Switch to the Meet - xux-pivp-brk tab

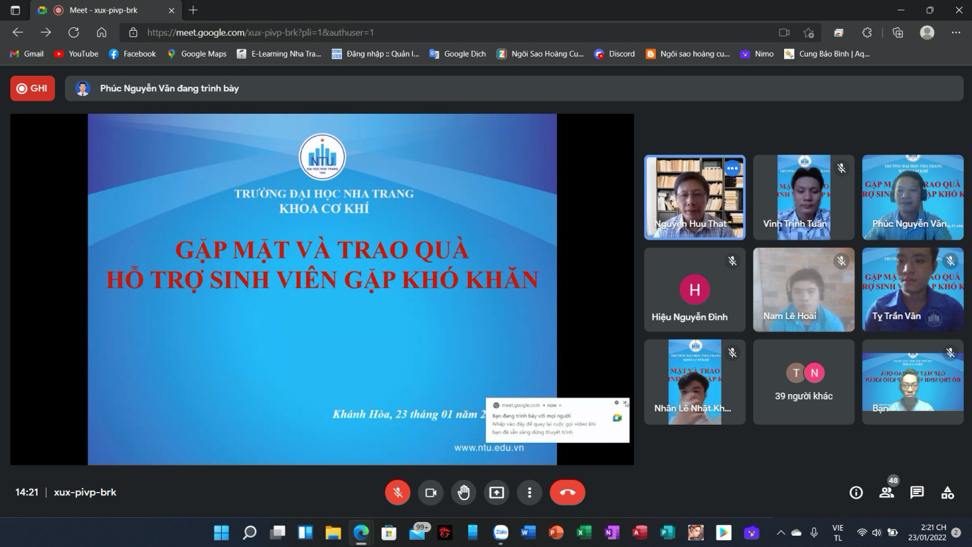(x=103, y=10)
